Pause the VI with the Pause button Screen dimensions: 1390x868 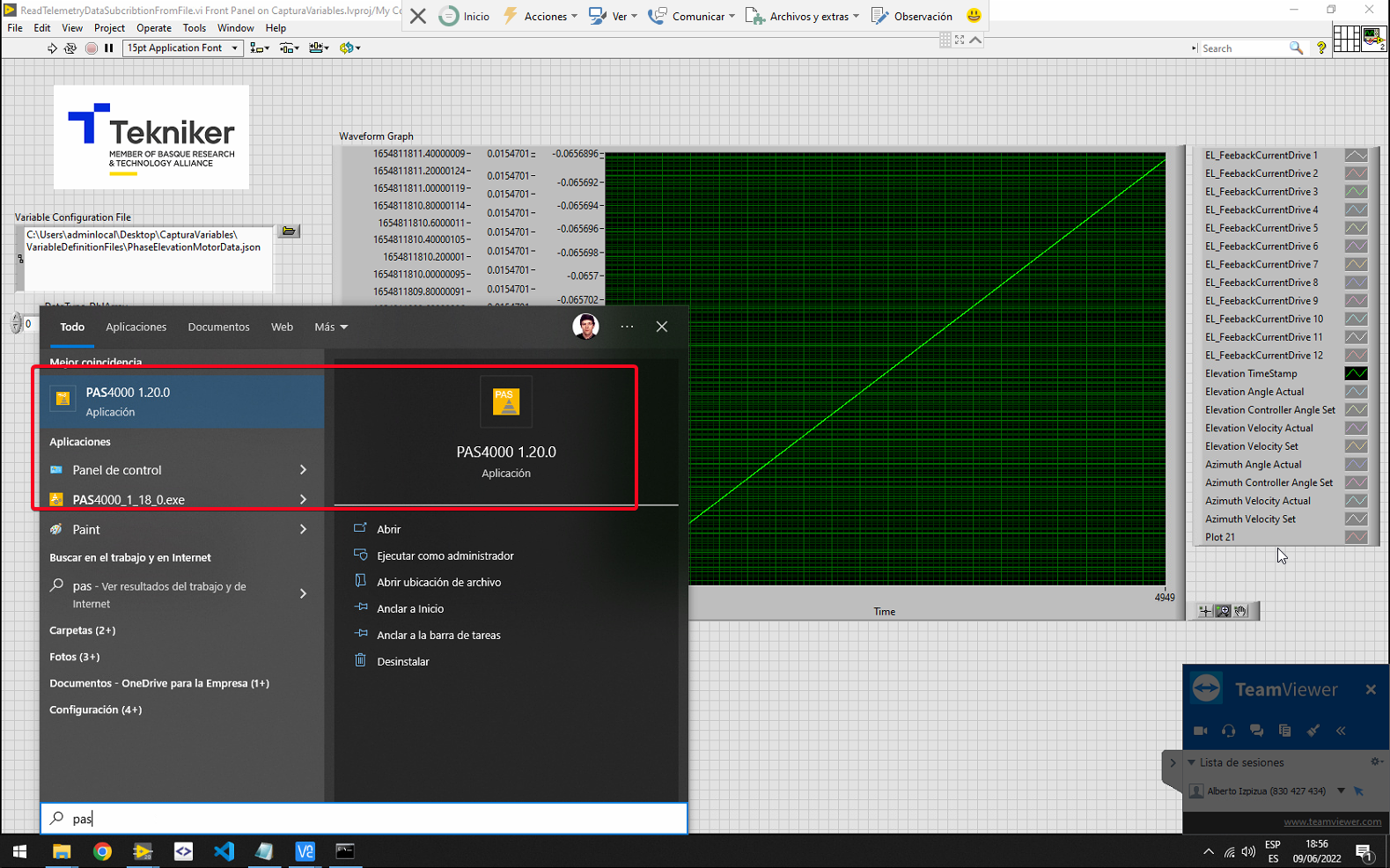pos(108,48)
